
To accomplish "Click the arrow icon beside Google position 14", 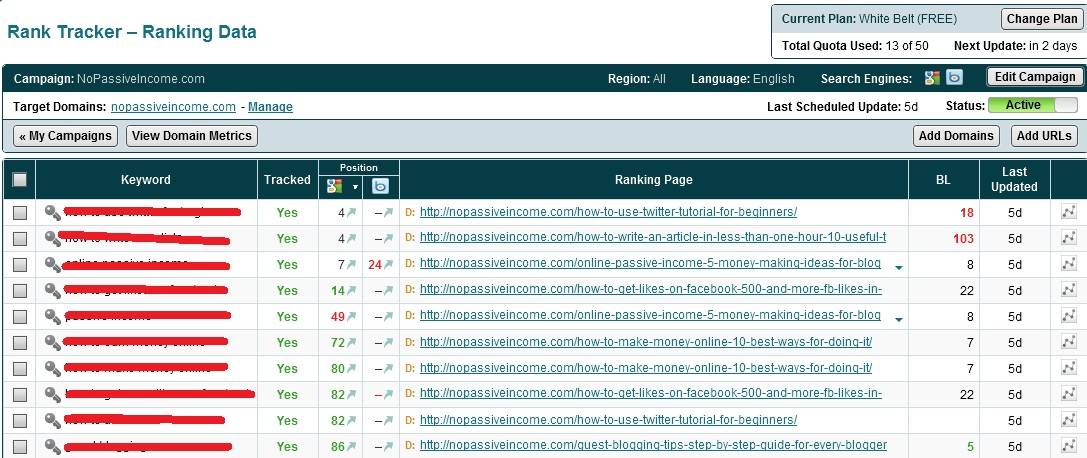I will (351, 290).
